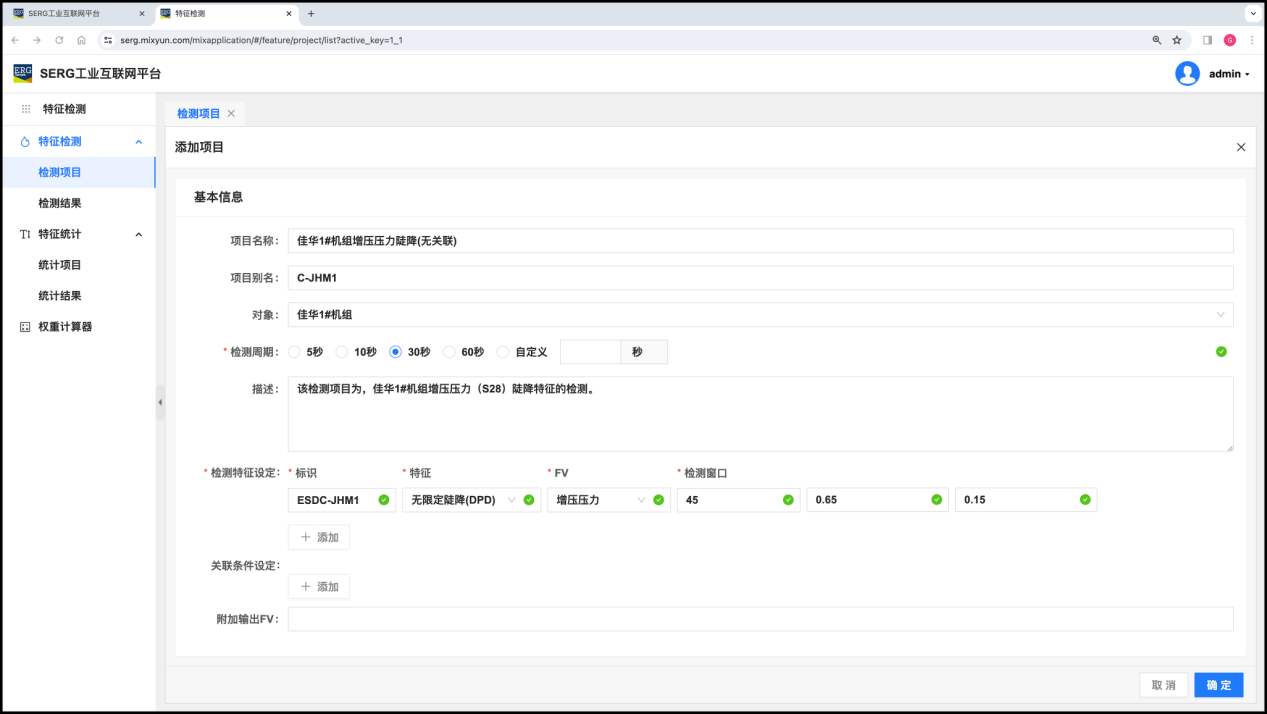Go to 统计项目 in the sidebar

pyautogui.click(x=60, y=265)
